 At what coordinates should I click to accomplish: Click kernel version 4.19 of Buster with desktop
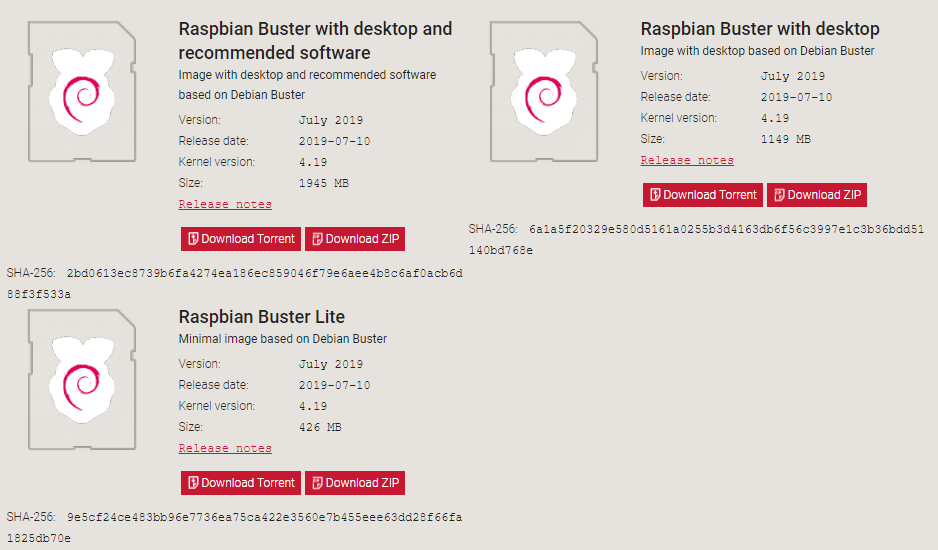pyautogui.click(x=775, y=118)
